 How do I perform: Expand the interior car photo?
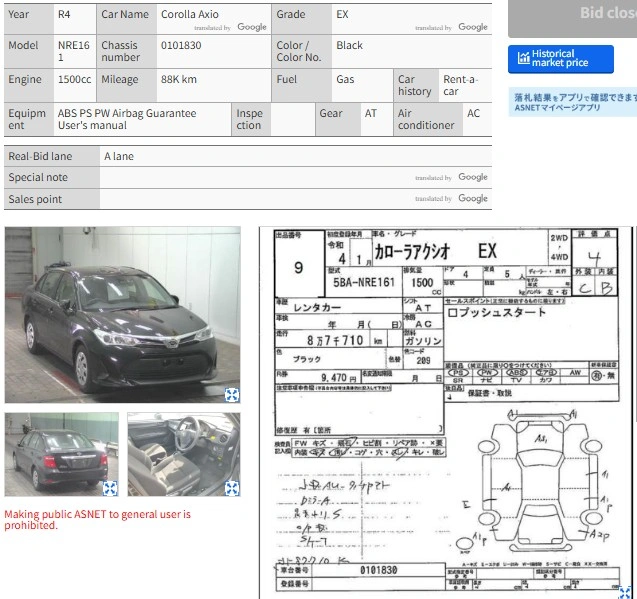[232, 488]
